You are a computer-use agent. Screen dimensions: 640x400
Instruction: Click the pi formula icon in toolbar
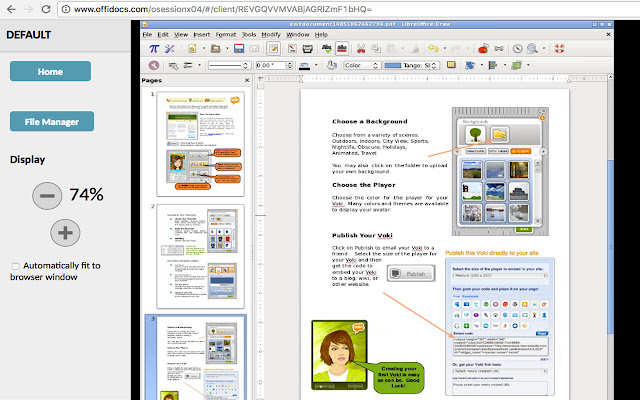click(x=152, y=48)
